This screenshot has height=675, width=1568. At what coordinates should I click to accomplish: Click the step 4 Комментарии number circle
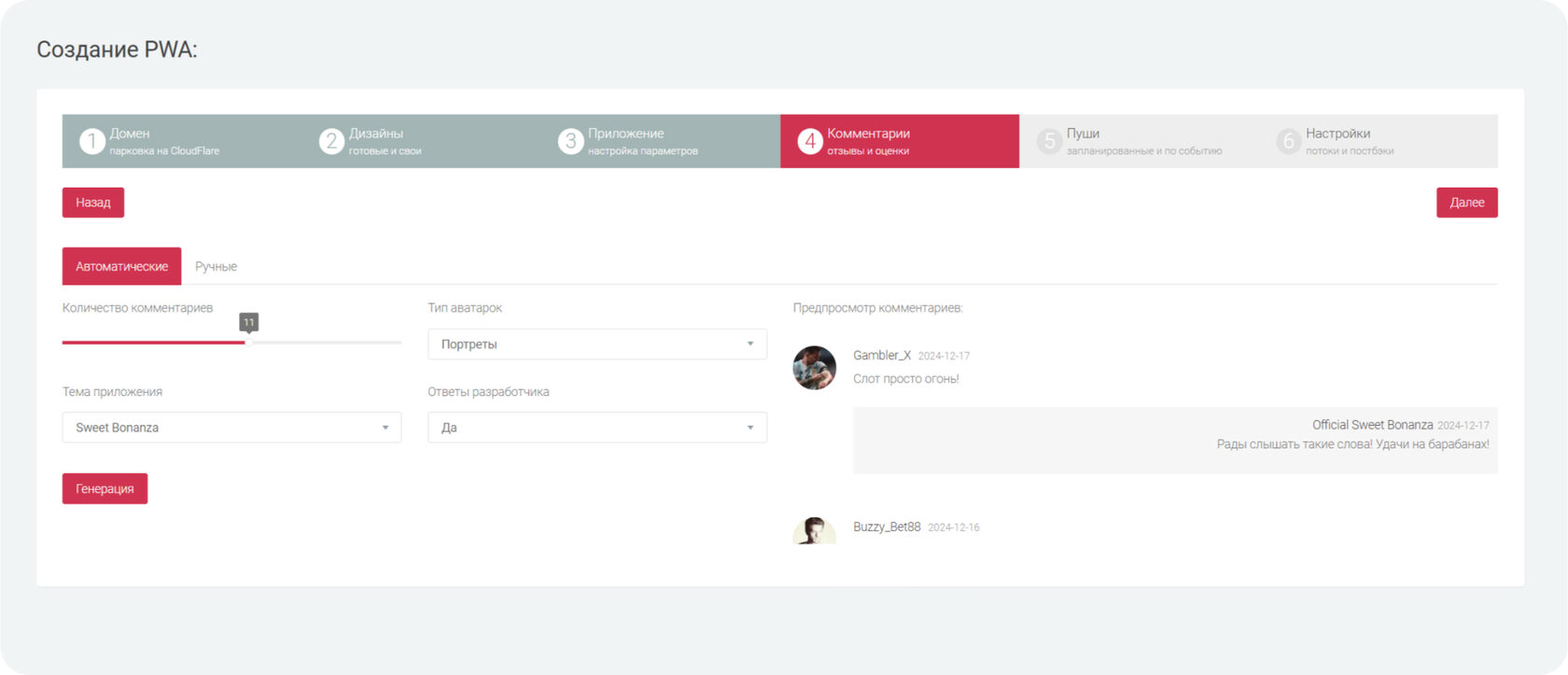pyautogui.click(x=809, y=141)
